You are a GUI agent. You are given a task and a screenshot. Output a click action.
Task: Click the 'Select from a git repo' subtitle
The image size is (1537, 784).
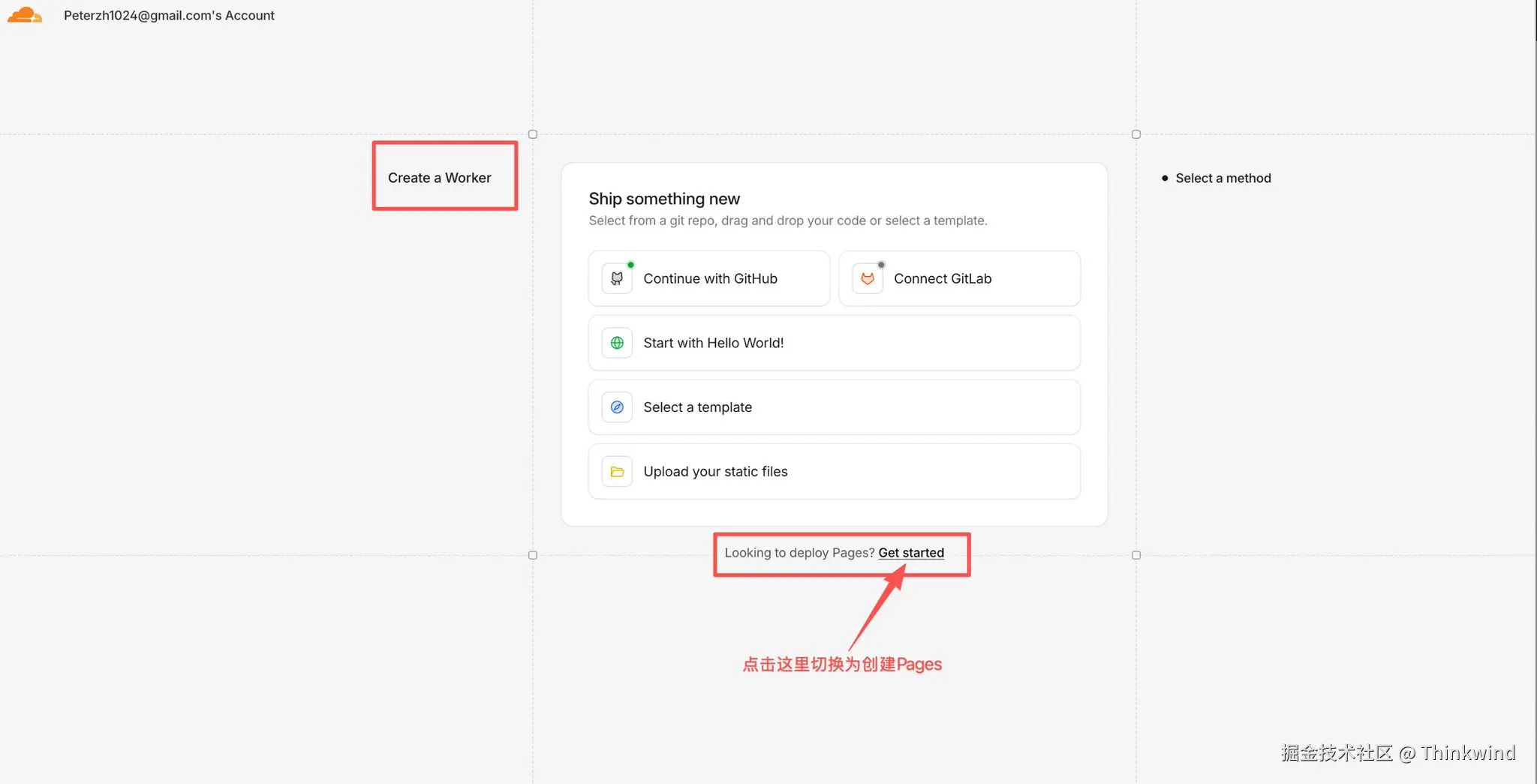788,221
